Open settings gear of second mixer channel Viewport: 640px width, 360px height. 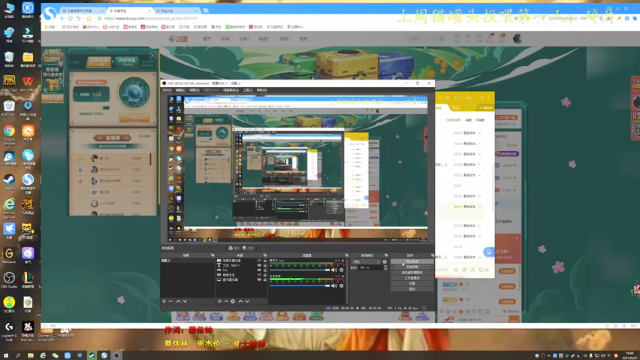(341, 286)
